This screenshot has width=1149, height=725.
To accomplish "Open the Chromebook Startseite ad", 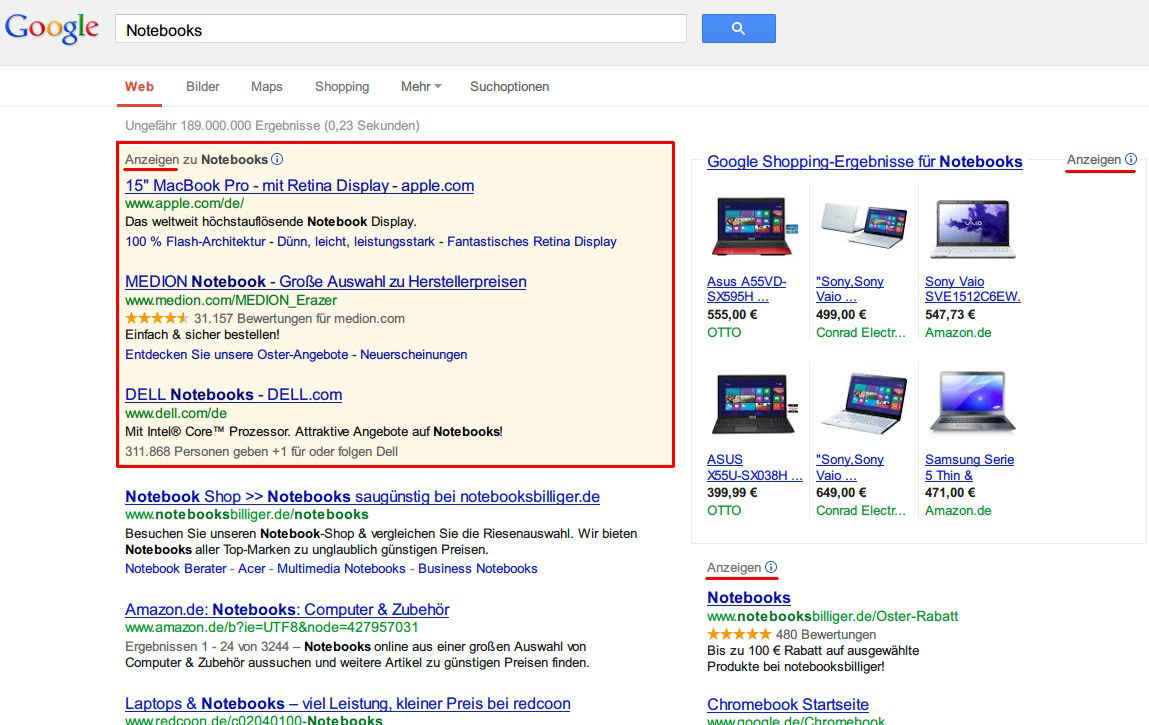I will [788, 704].
